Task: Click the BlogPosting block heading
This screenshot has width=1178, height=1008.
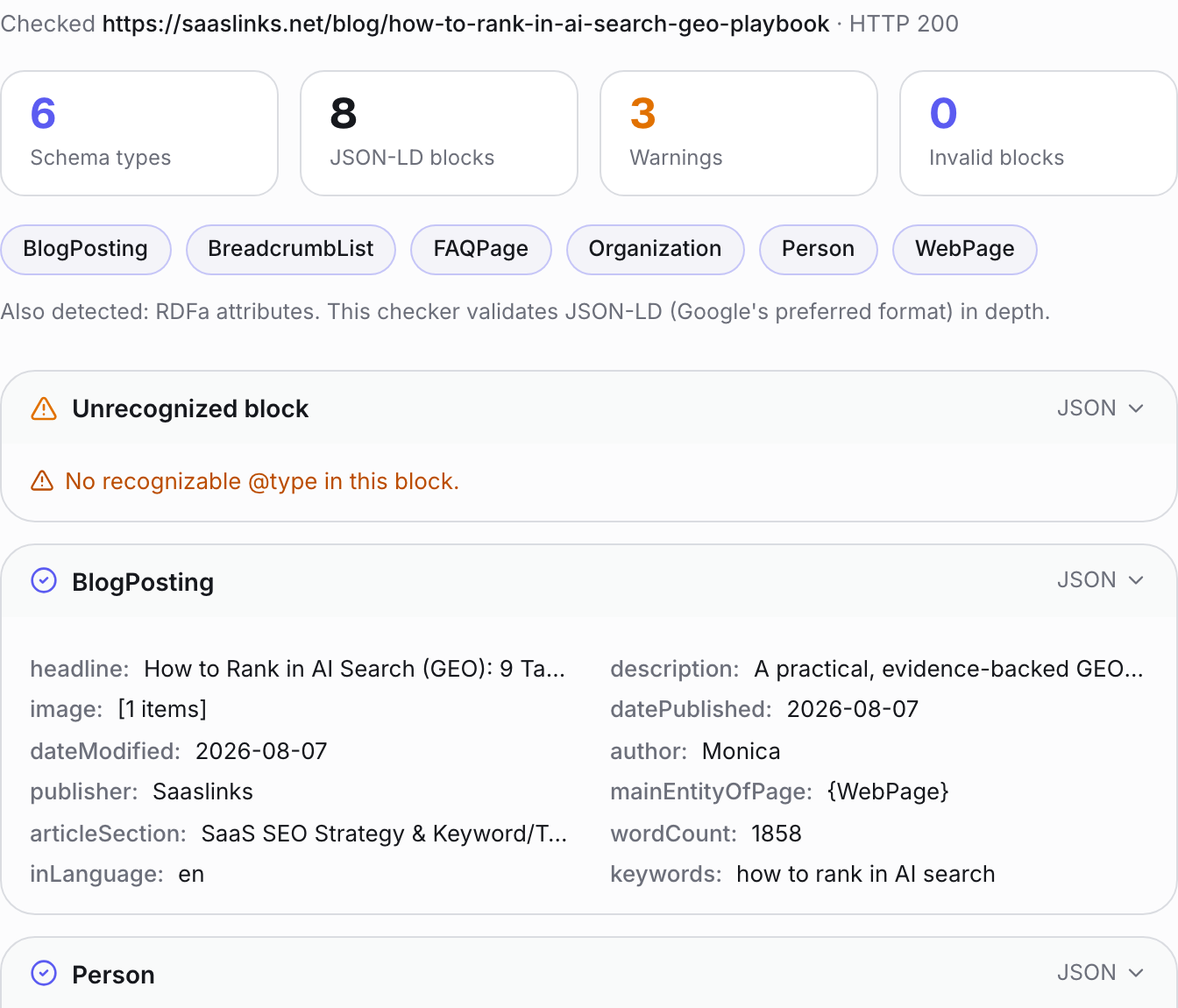Action: coord(143,582)
